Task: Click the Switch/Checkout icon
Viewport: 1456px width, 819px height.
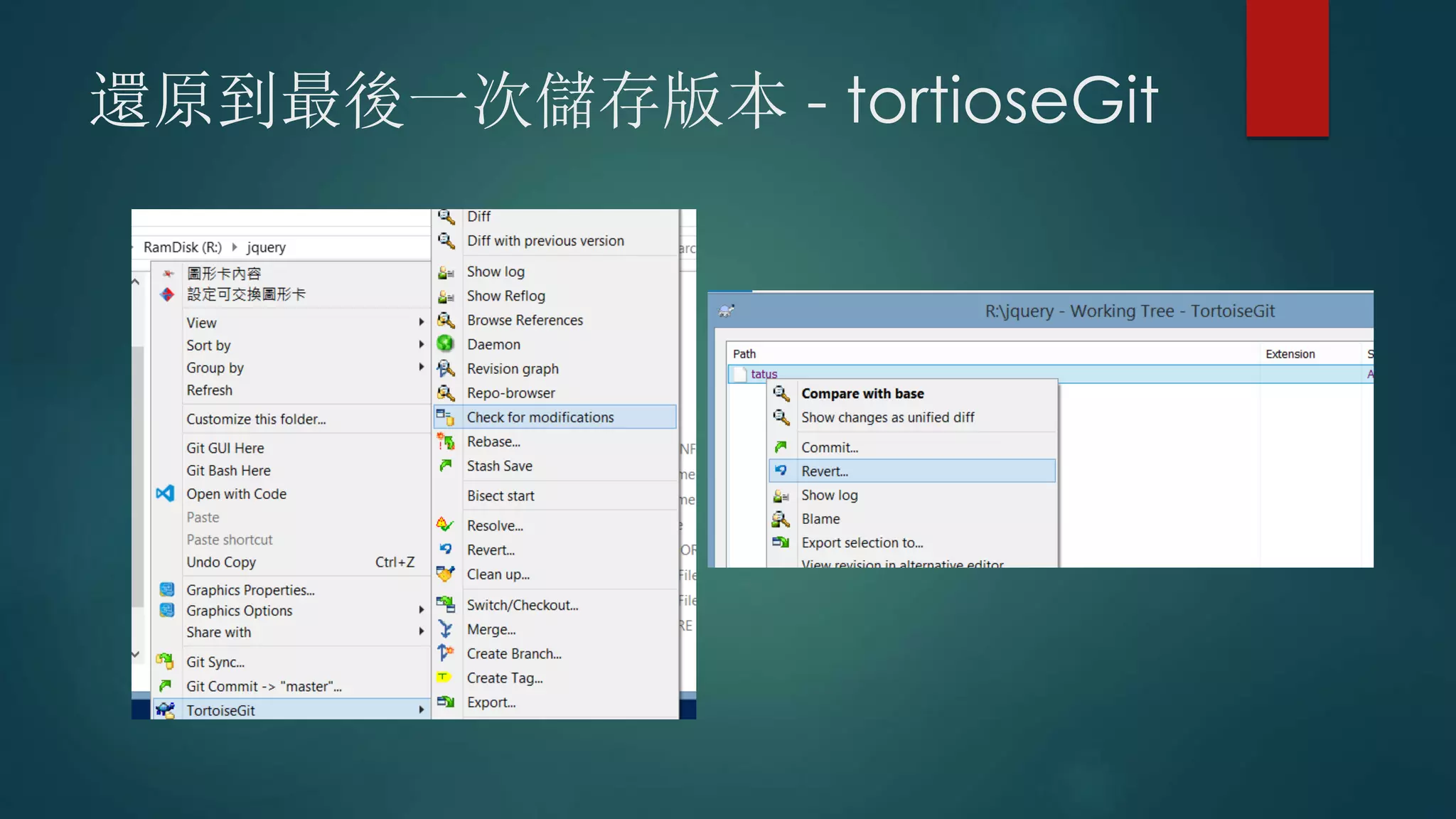Action: [x=446, y=605]
